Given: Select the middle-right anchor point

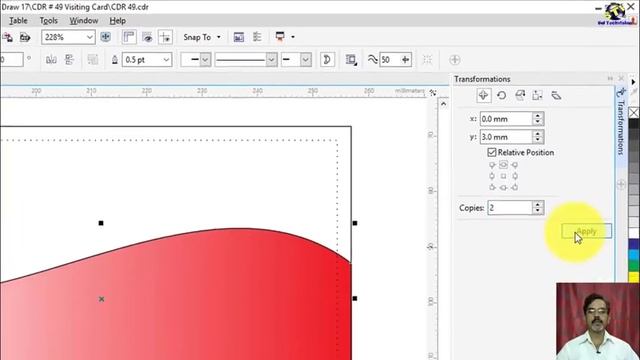Looking at the screenshot, I should pos(515,176).
